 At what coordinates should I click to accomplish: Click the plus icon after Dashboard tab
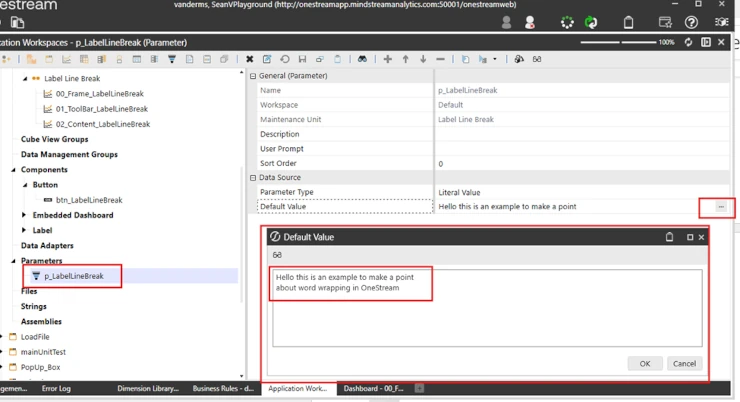[420, 388]
